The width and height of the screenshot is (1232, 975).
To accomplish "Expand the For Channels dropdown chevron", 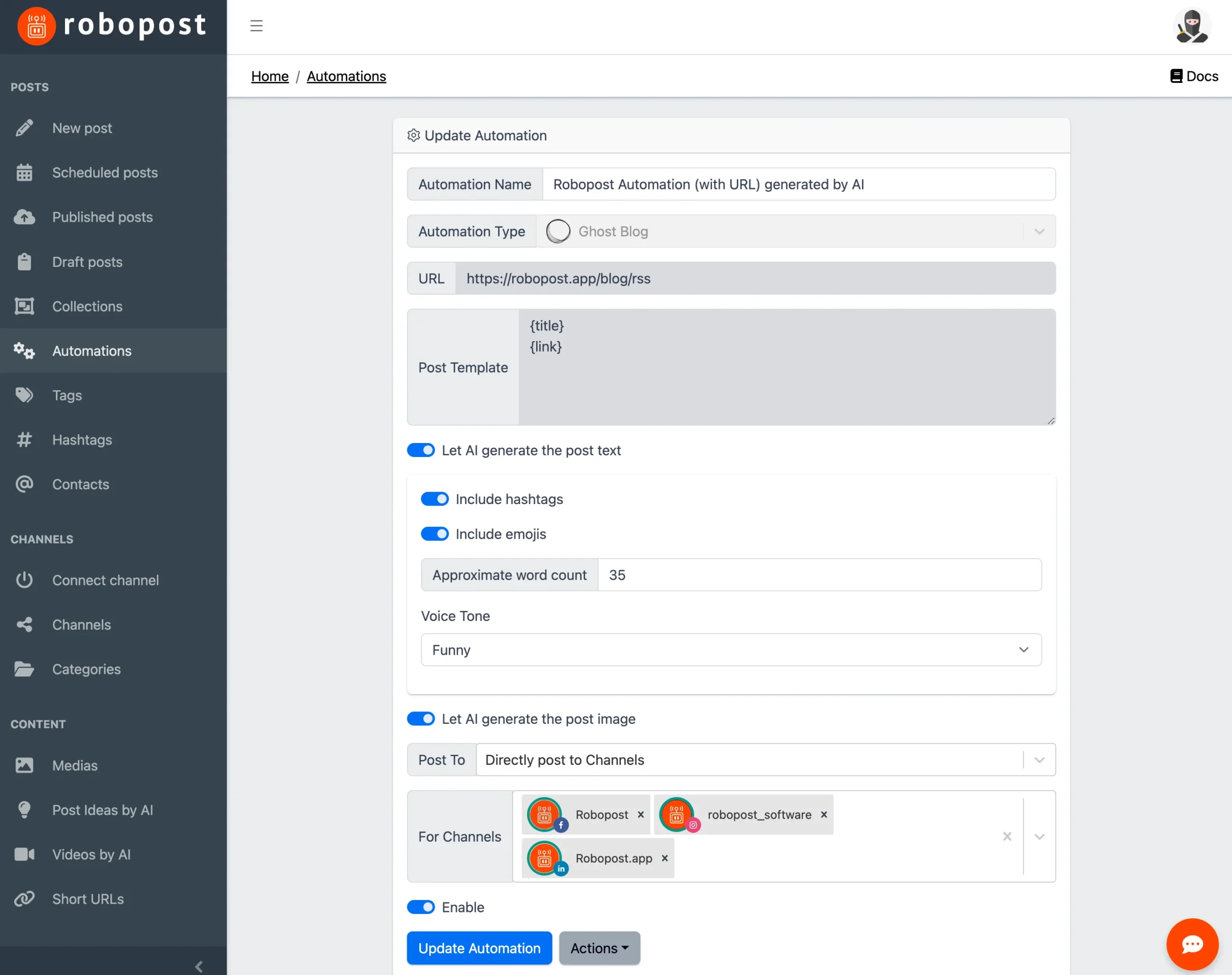I will (1039, 836).
